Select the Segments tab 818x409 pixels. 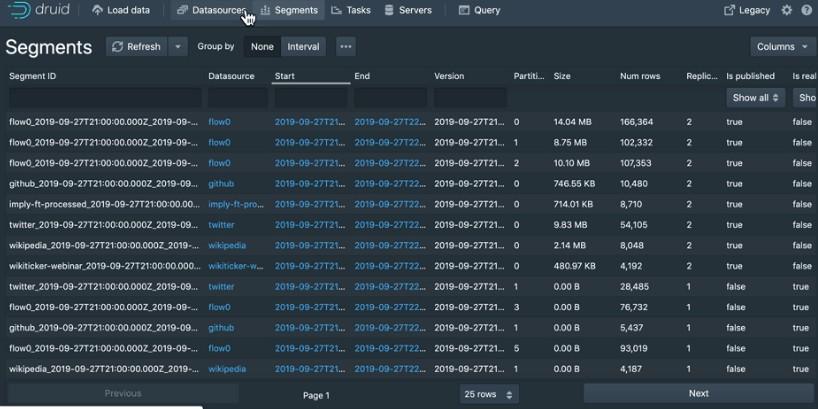[x=288, y=10]
